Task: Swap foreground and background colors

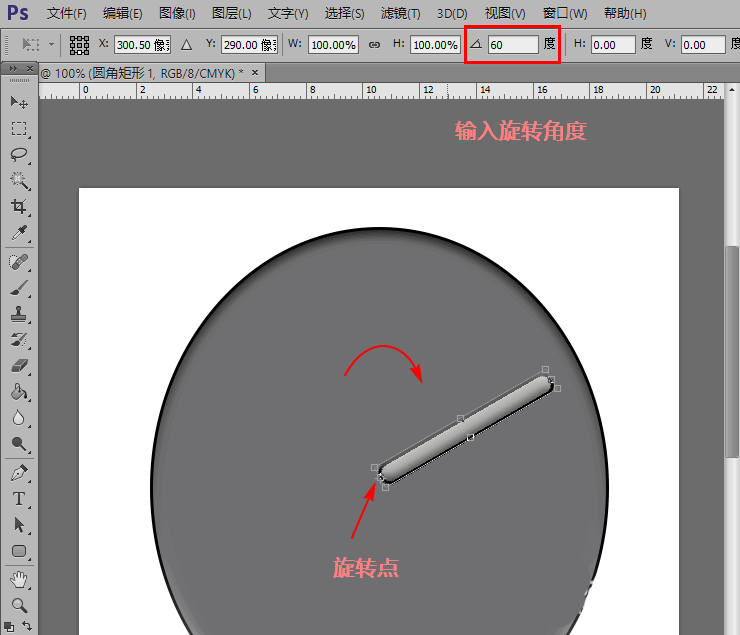Action: click(x=27, y=626)
